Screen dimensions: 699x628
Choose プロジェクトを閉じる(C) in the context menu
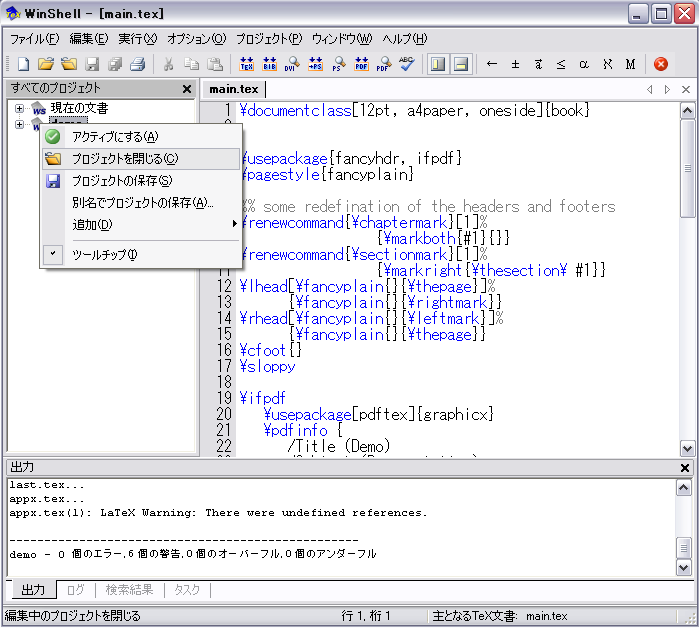[141, 159]
